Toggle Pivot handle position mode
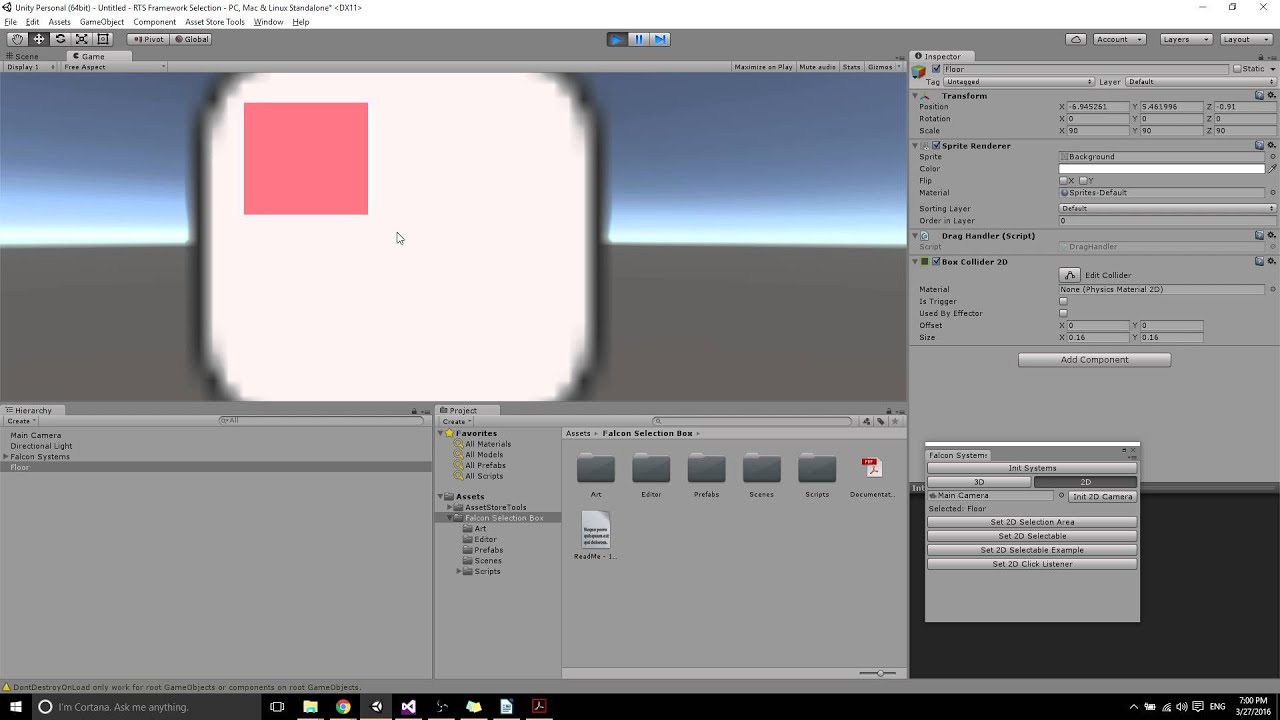Image resolution: width=1280 pixels, height=720 pixels. coord(148,39)
